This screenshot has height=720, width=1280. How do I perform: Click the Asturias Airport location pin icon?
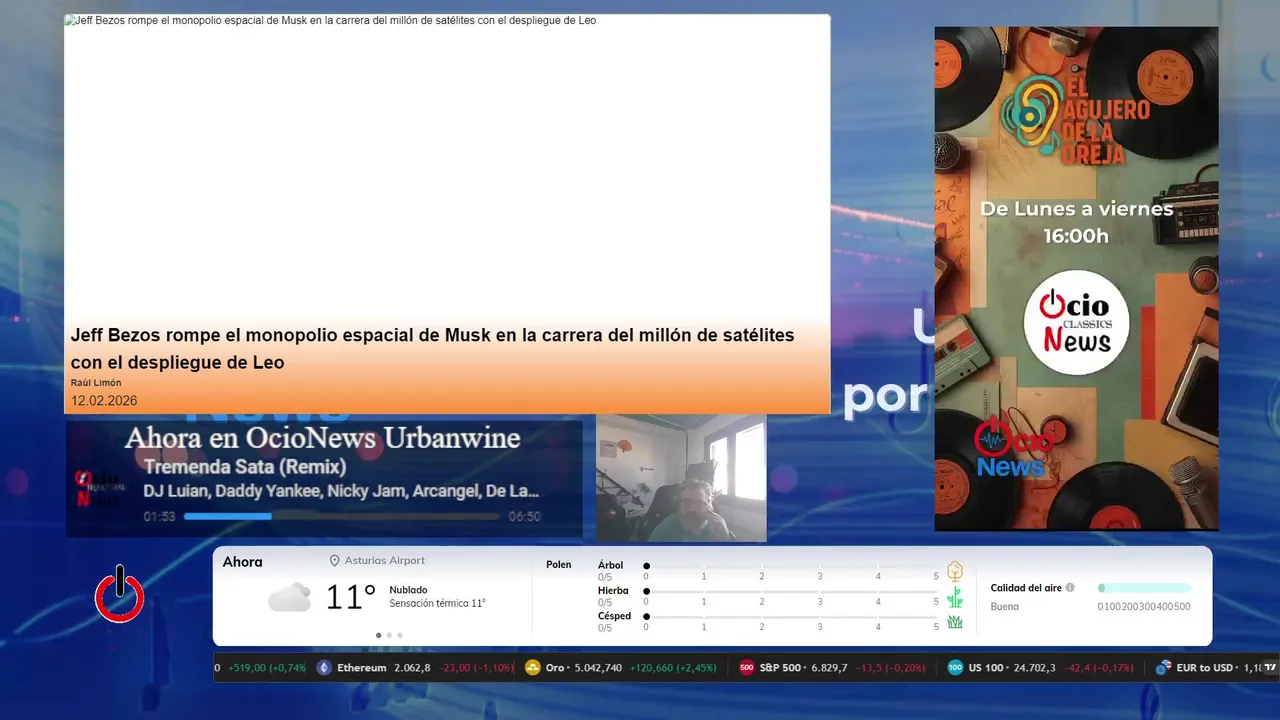[335, 561]
